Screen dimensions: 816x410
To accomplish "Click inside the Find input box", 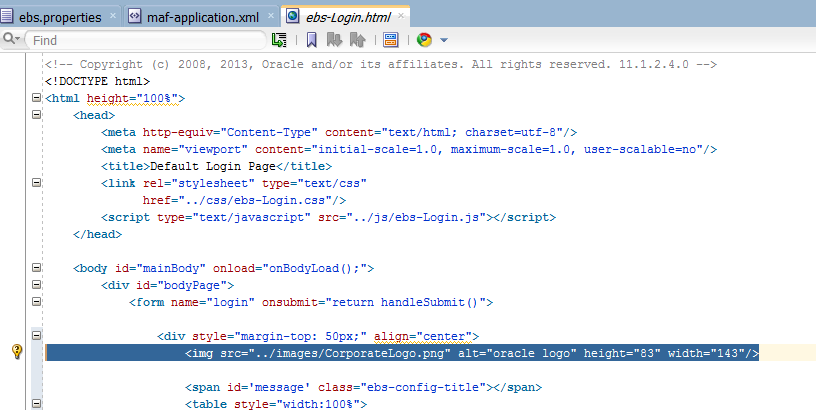I will coord(146,40).
